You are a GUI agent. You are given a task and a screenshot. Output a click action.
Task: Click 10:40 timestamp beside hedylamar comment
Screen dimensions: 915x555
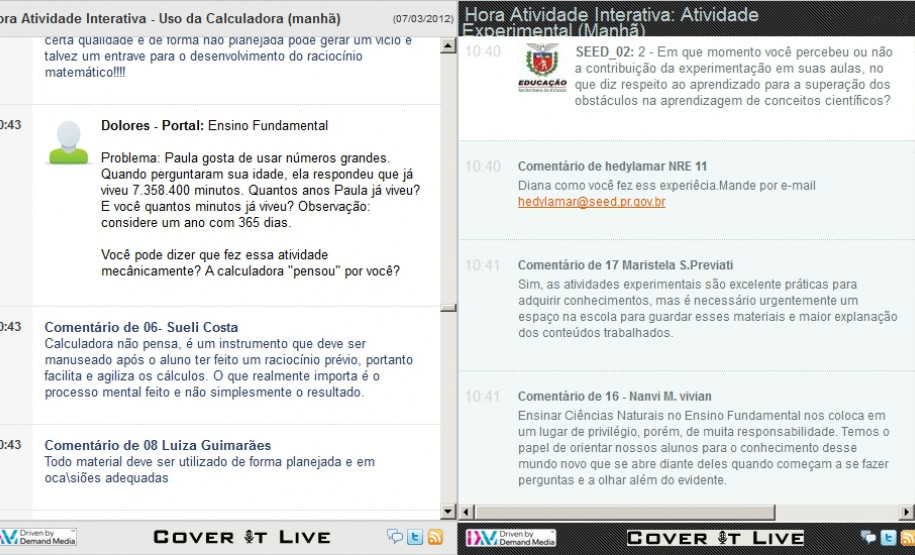(483, 167)
